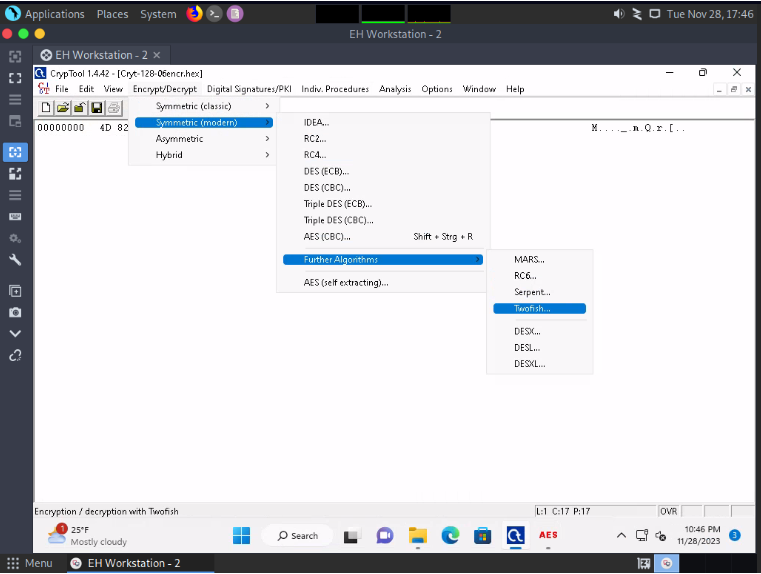This screenshot has height=574, width=761.
Task: Click the wrench icon in left sidebar
Action: 15,260
